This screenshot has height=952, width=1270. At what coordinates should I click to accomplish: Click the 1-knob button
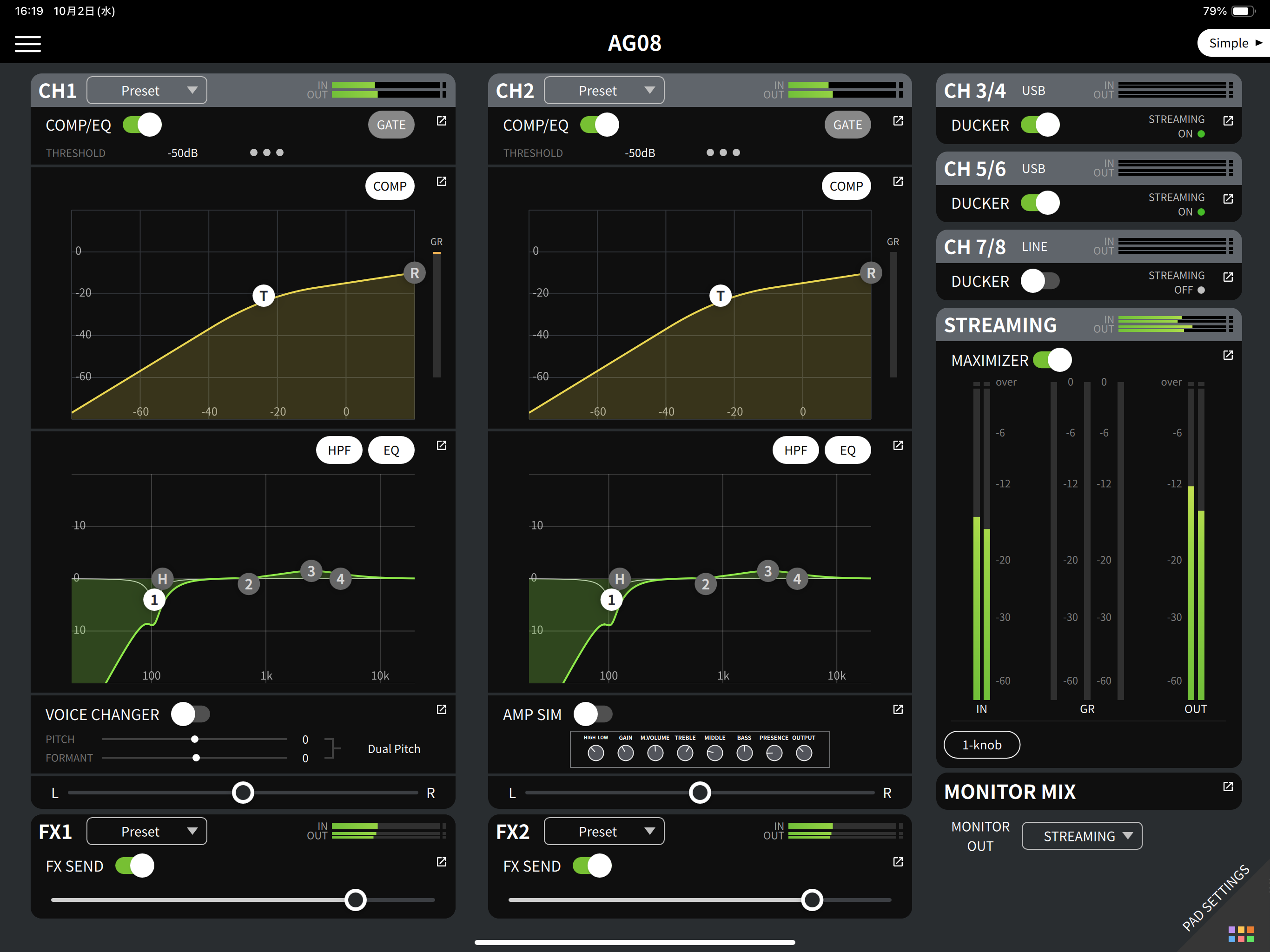click(x=982, y=745)
